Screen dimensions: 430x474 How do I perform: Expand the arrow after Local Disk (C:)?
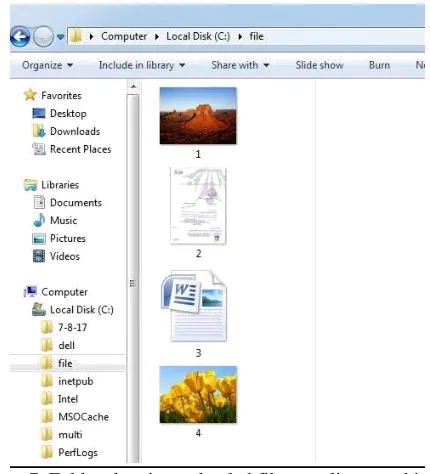240,36
